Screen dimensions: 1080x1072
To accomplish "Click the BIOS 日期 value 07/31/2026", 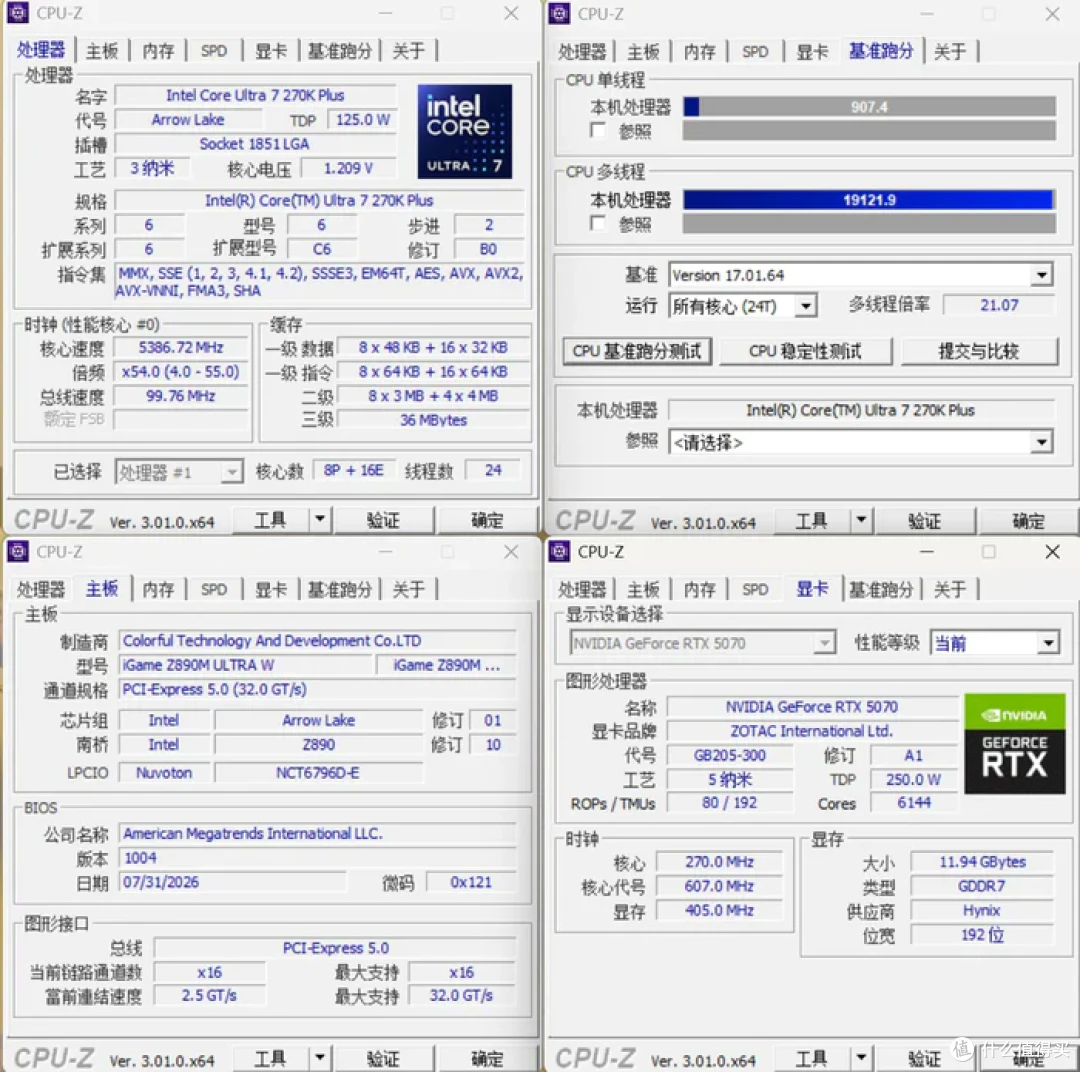I will click(233, 882).
